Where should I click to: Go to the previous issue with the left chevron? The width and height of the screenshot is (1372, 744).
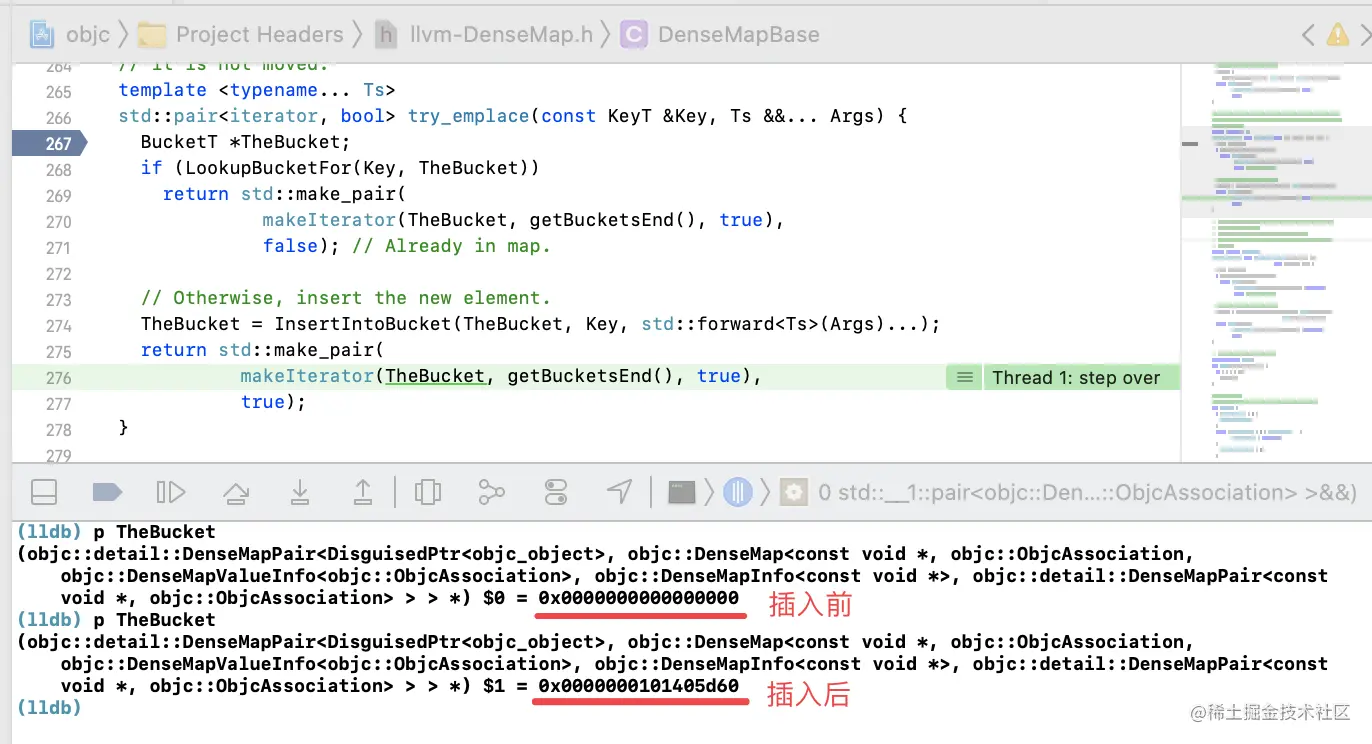(1308, 35)
